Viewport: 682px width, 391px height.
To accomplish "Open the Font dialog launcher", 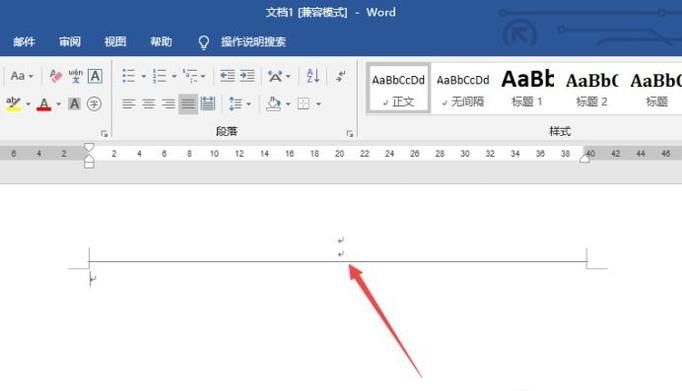I will 104,134.
